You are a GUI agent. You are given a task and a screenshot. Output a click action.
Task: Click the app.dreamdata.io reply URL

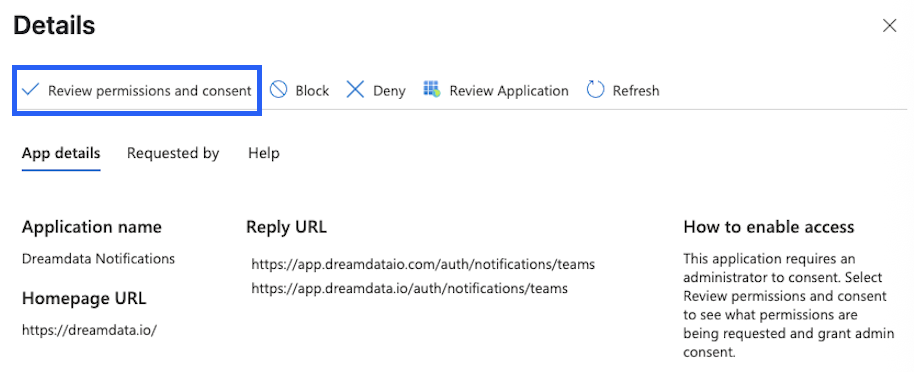(410, 287)
